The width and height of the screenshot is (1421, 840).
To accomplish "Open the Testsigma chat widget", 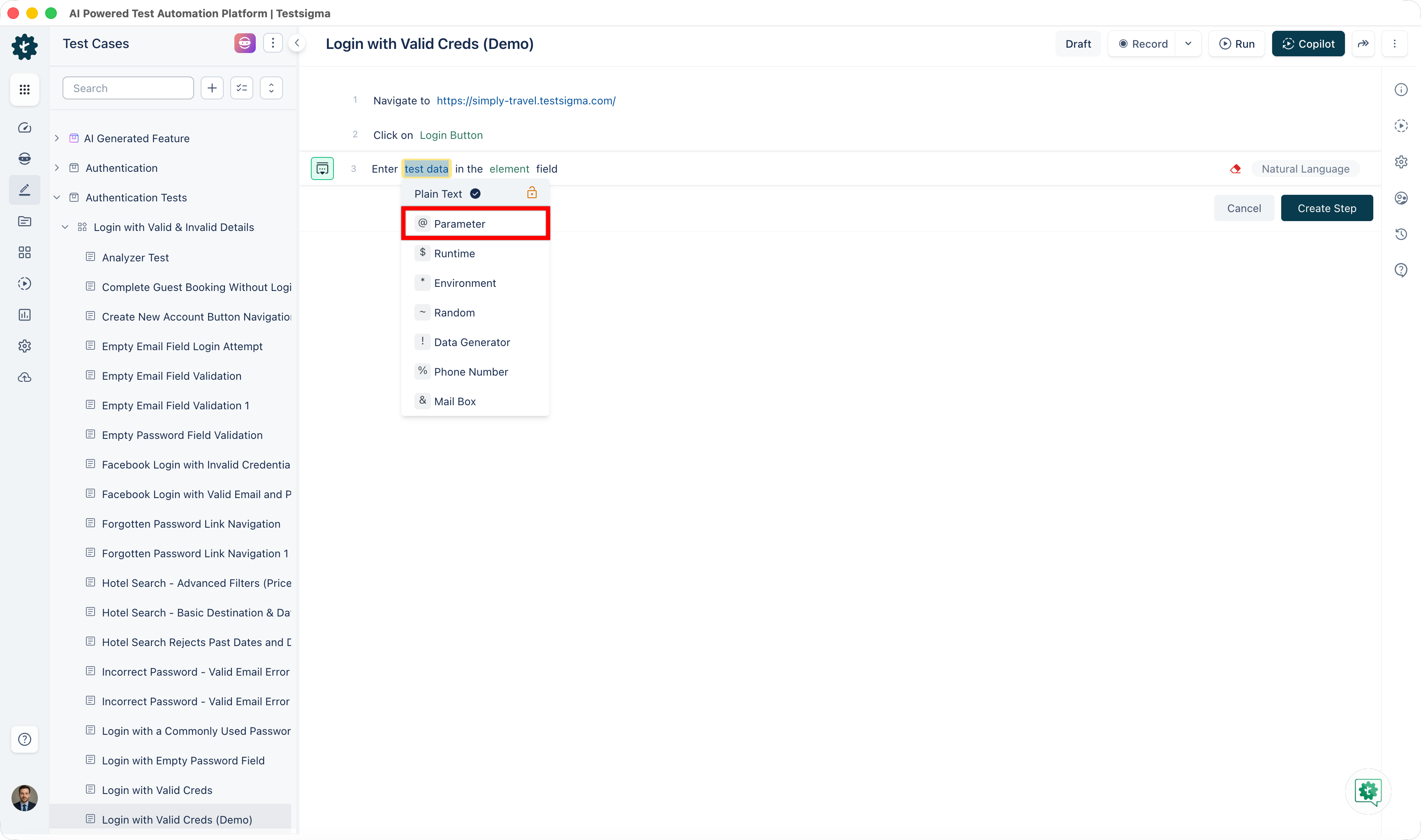I will point(1368,792).
